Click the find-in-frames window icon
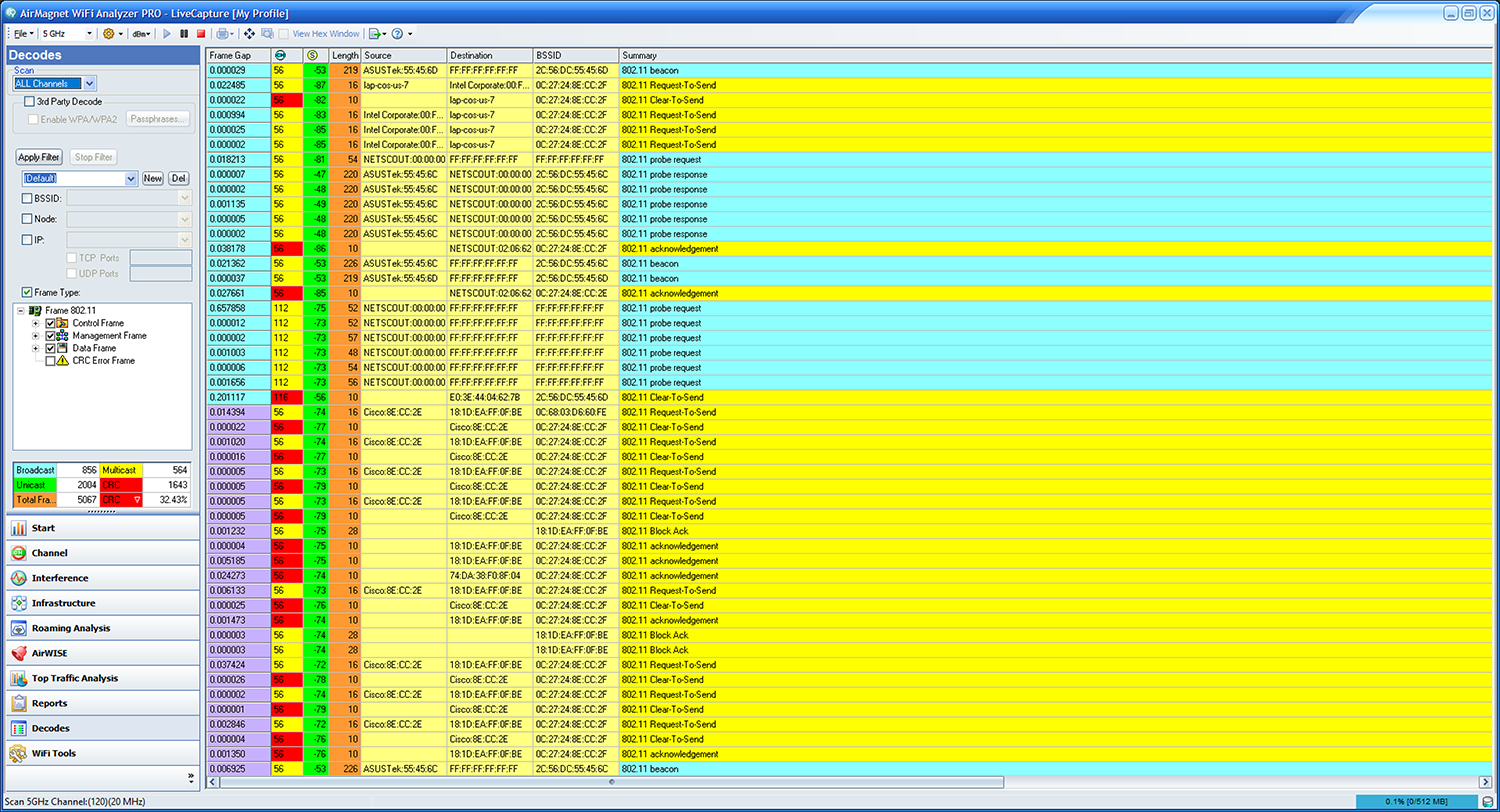Image resolution: width=1500 pixels, height=812 pixels. point(267,34)
